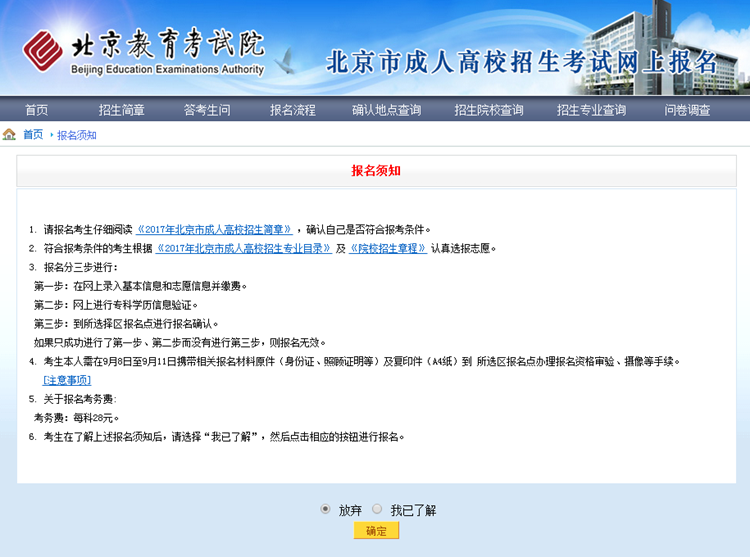750x557 pixels.
Task: Select the 我已了解 radio button
Action: [x=377, y=509]
